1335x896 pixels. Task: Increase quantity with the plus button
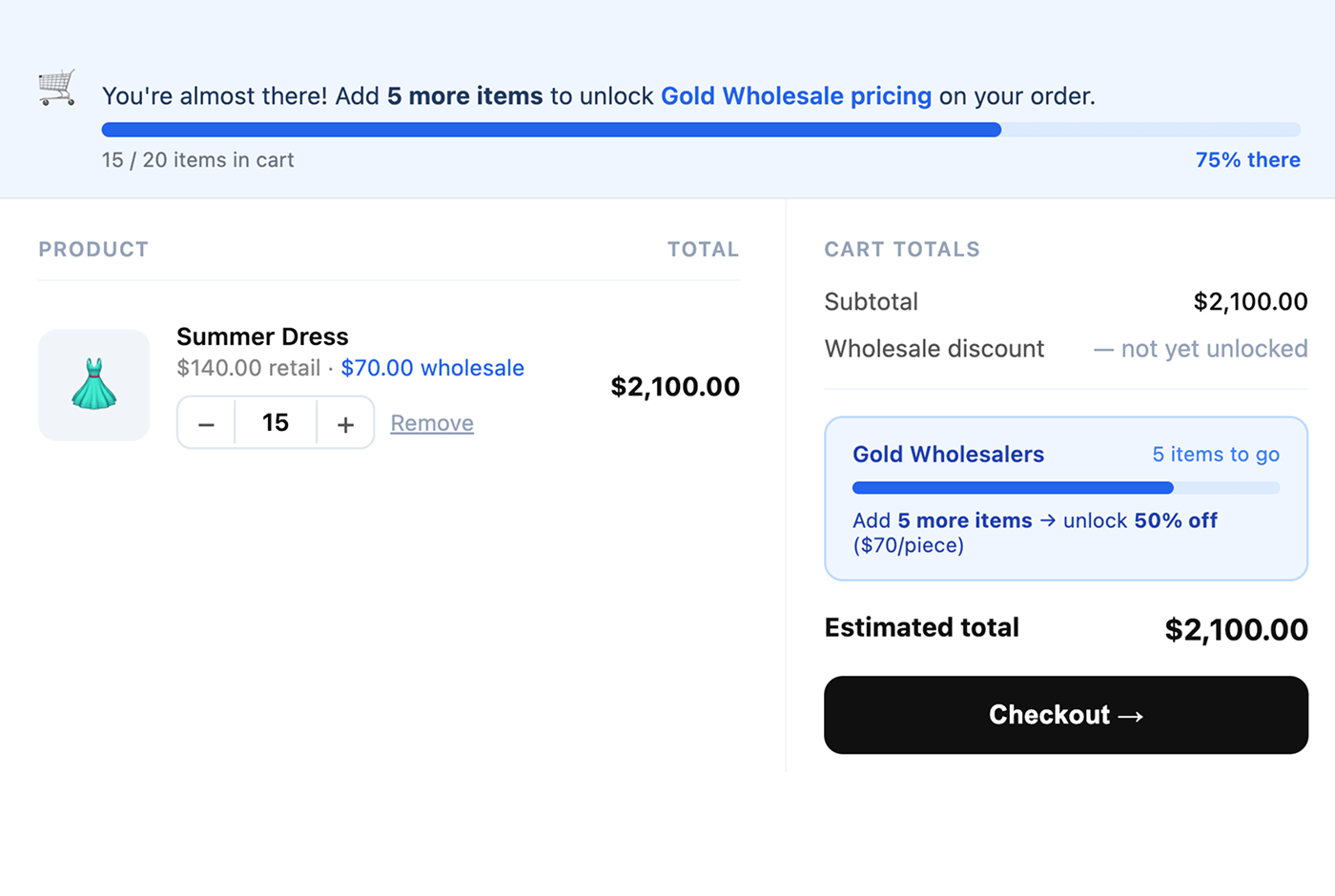(x=344, y=422)
